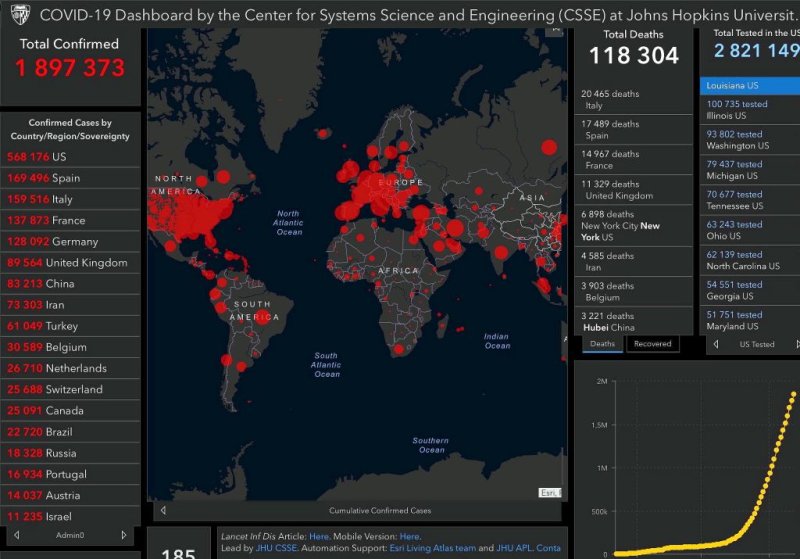Go to next US Tested panel
The width and height of the screenshot is (800, 559).
797,344
